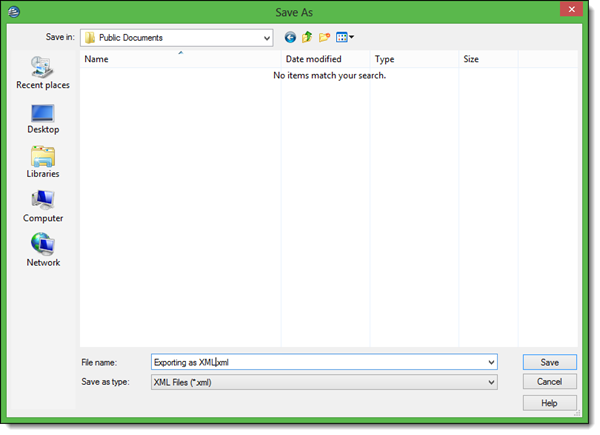Open Recent places in sidebar
This screenshot has width=600, height=435.
(x=43, y=73)
